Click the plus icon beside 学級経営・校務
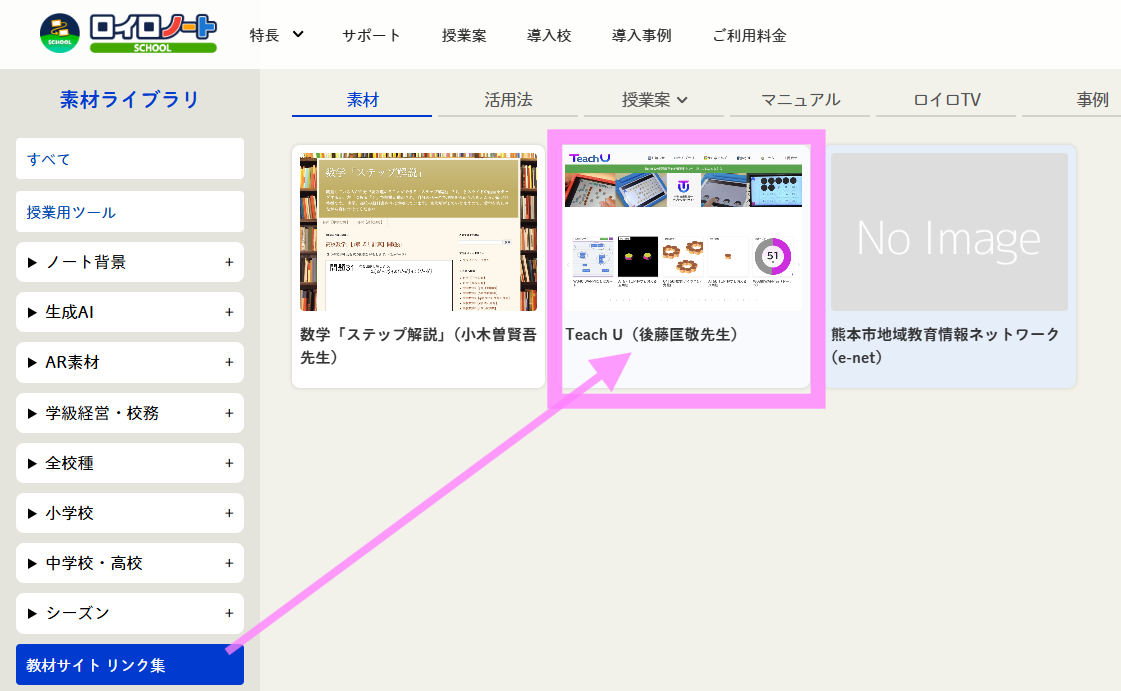This screenshot has width=1121, height=691. click(229, 413)
